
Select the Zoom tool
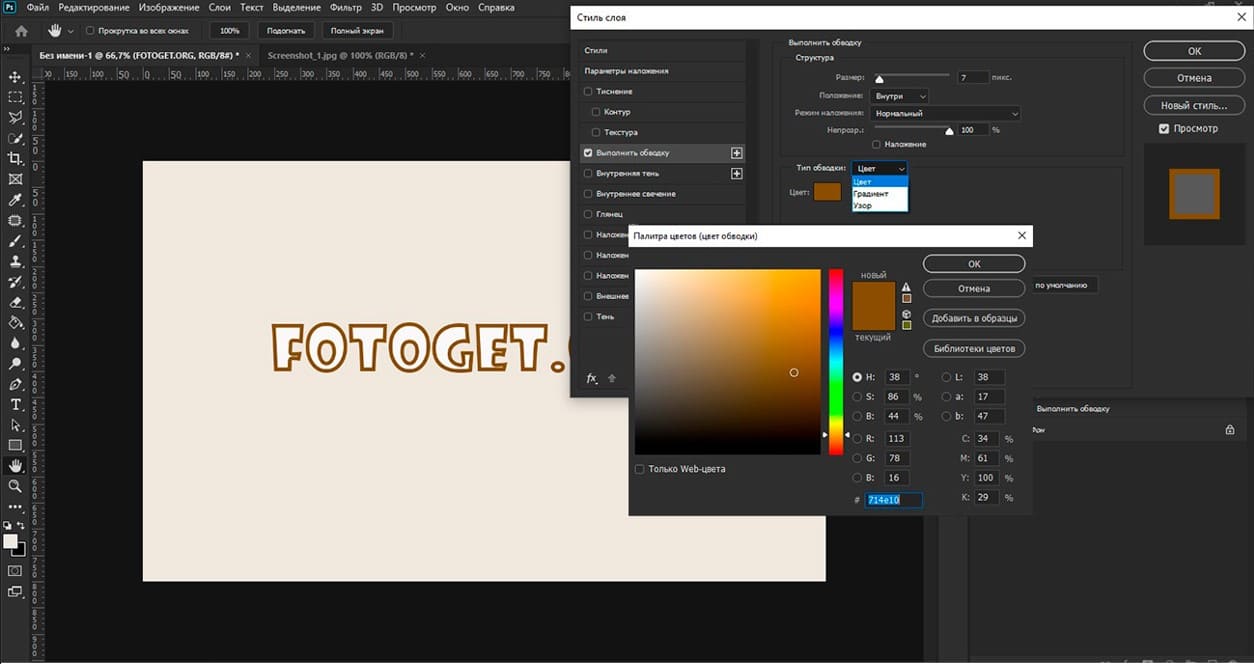(x=14, y=489)
